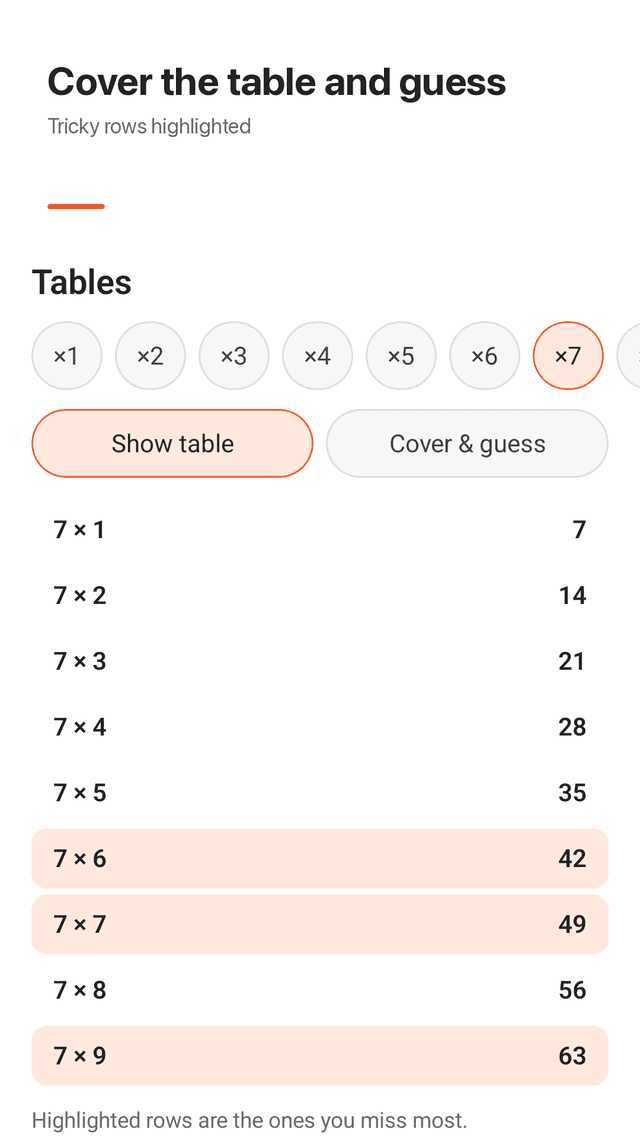
Task: Tap the ×6 table chip
Action: tap(484, 356)
